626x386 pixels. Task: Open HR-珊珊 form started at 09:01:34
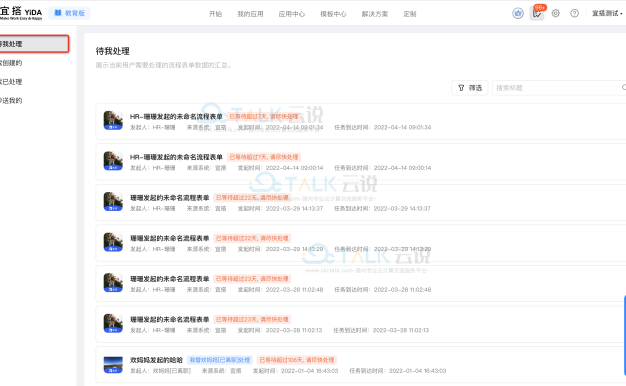(176, 117)
